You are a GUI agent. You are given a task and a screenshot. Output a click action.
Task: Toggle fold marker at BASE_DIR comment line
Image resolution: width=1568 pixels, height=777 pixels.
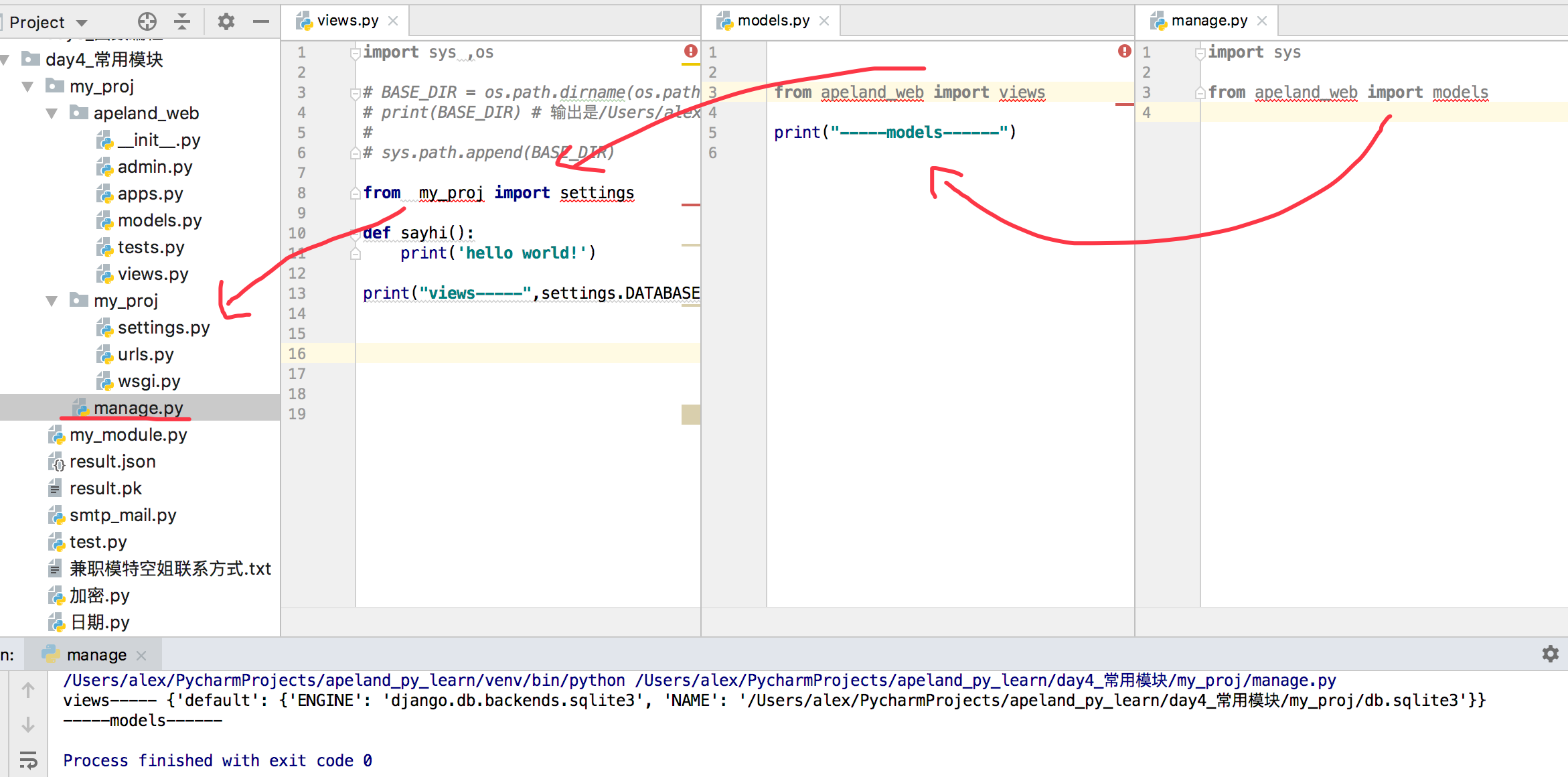click(356, 92)
